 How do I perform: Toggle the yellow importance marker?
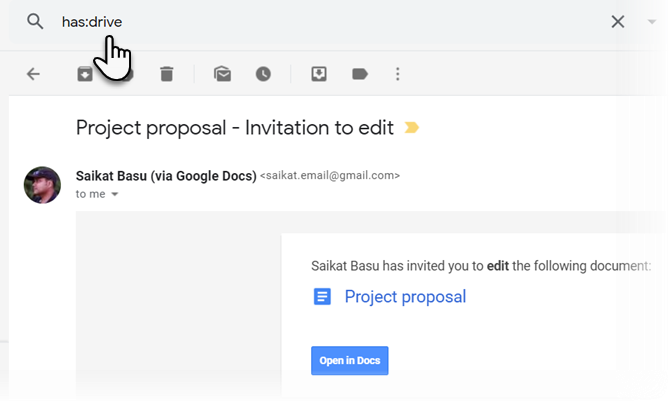411,128
